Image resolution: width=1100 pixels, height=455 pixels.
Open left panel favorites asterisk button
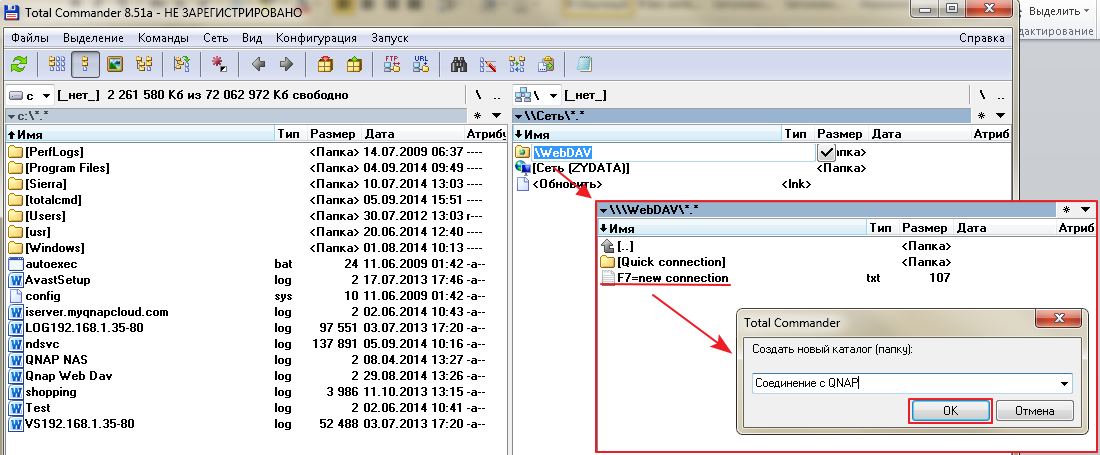[478, 116]
